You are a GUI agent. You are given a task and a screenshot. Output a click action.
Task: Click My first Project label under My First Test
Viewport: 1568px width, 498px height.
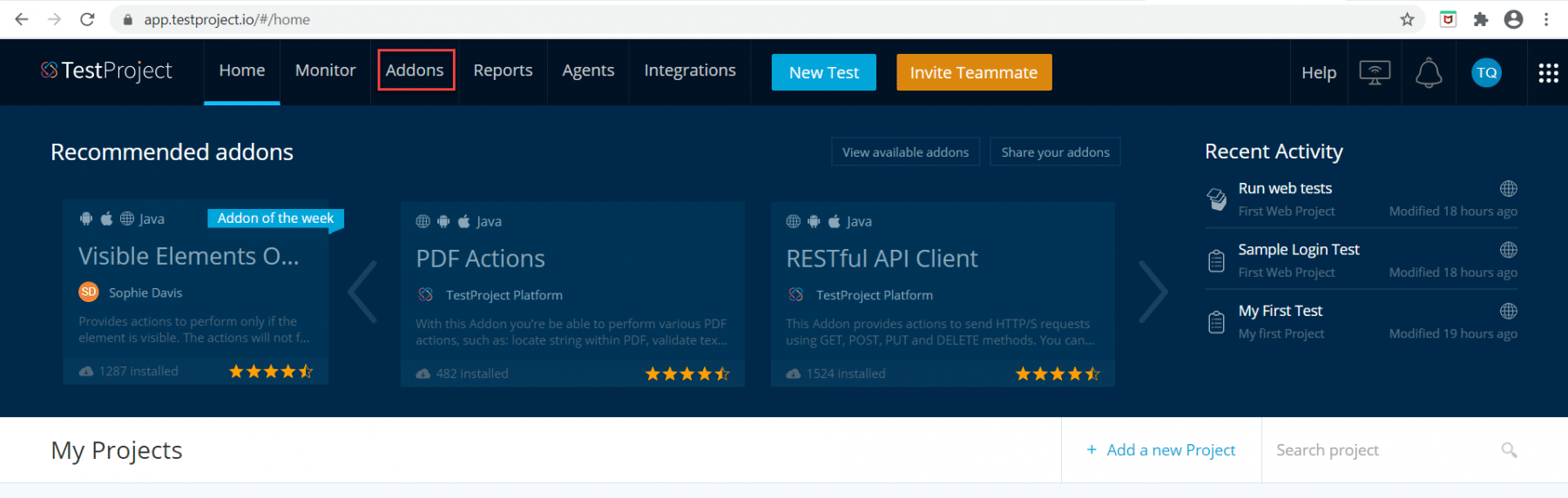point(1281,333)
